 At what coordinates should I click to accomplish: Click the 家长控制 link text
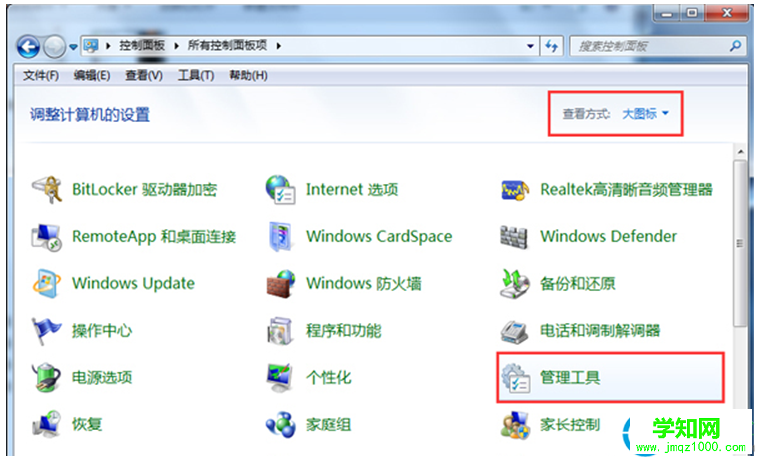coord(570,424)
